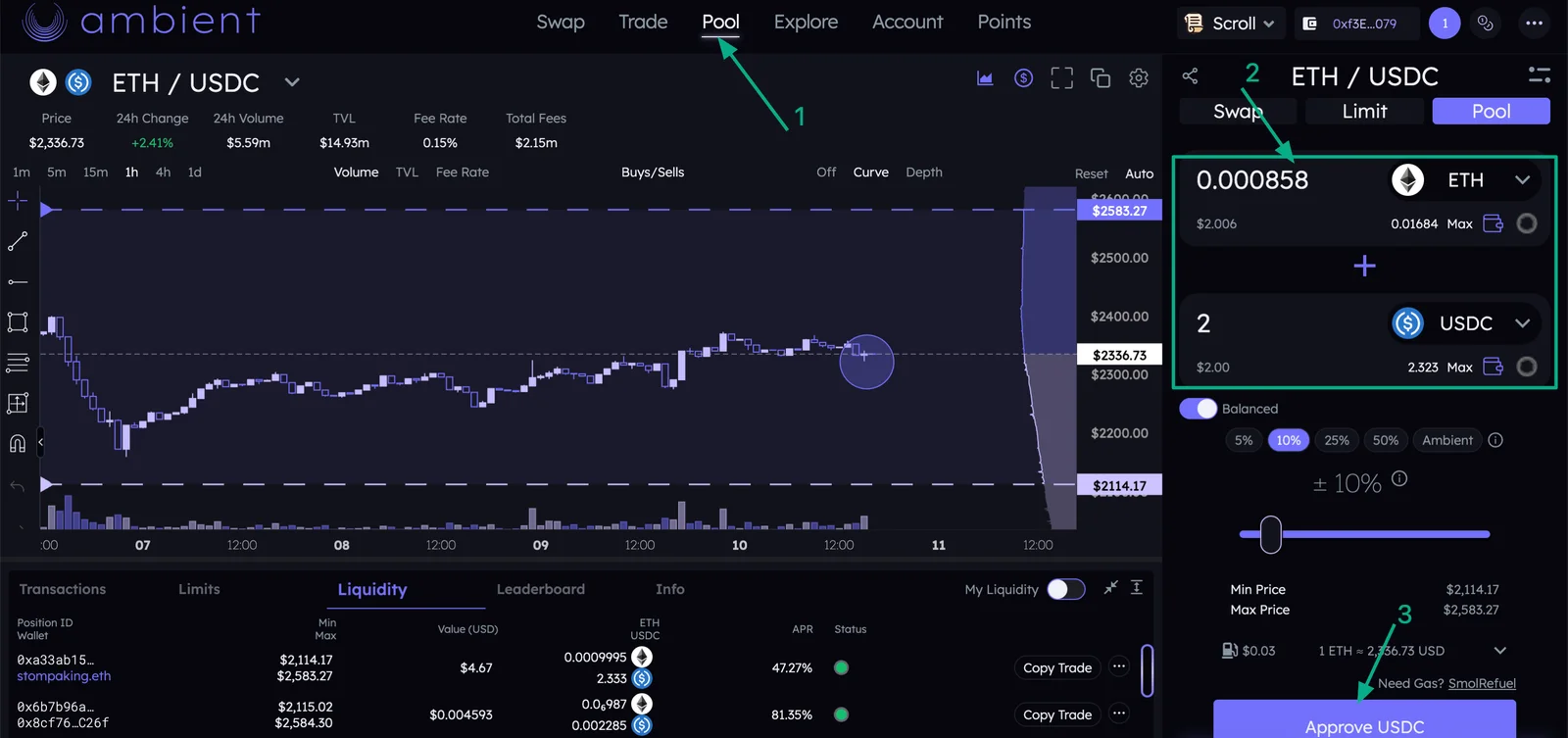Open the three-dot more options menu
The image size is (1568, 738).
click(x=1534, y=24)
